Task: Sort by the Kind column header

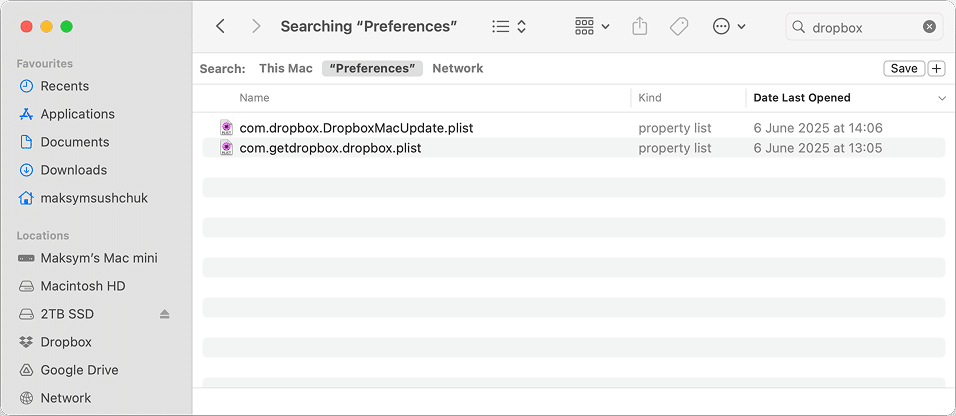Action: (x=650, y=98)
